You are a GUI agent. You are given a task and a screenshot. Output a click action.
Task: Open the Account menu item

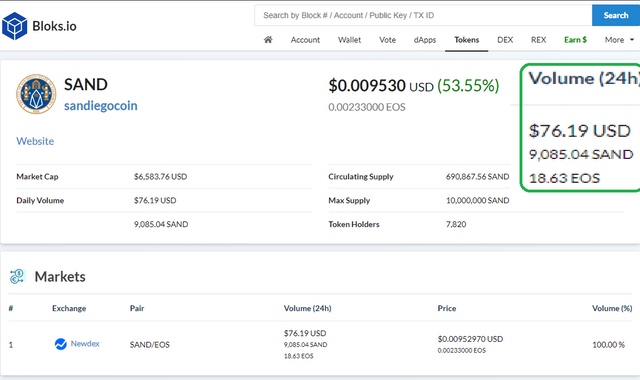(x=305, y=40)
